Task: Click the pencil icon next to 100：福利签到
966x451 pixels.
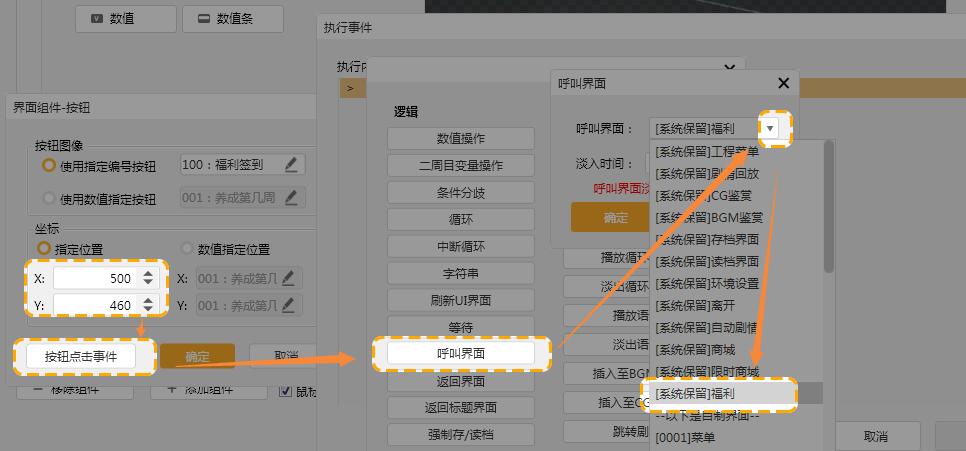Action: click(x=291, y=165)
